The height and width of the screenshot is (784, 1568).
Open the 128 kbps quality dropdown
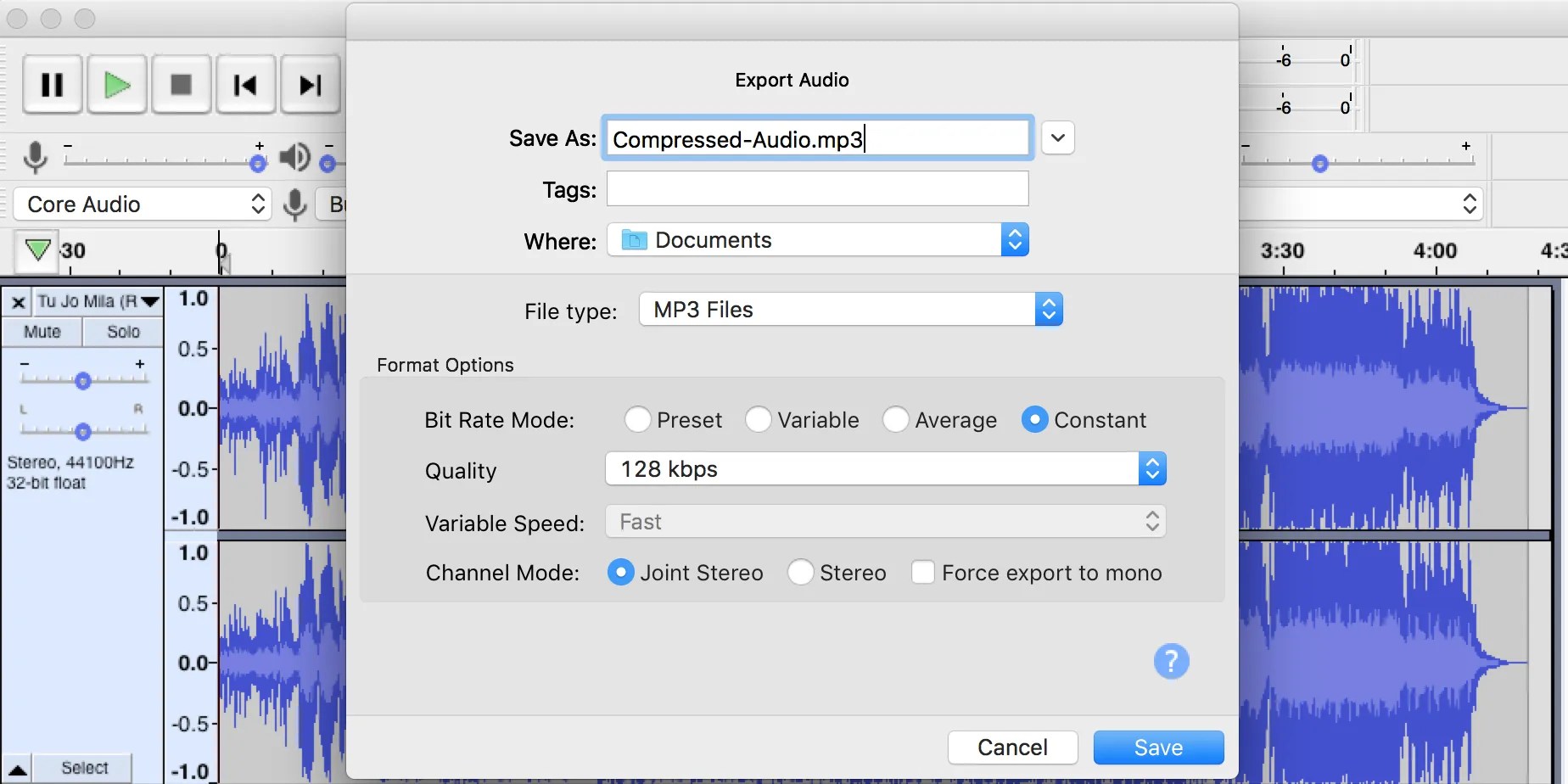[1151, 468]
